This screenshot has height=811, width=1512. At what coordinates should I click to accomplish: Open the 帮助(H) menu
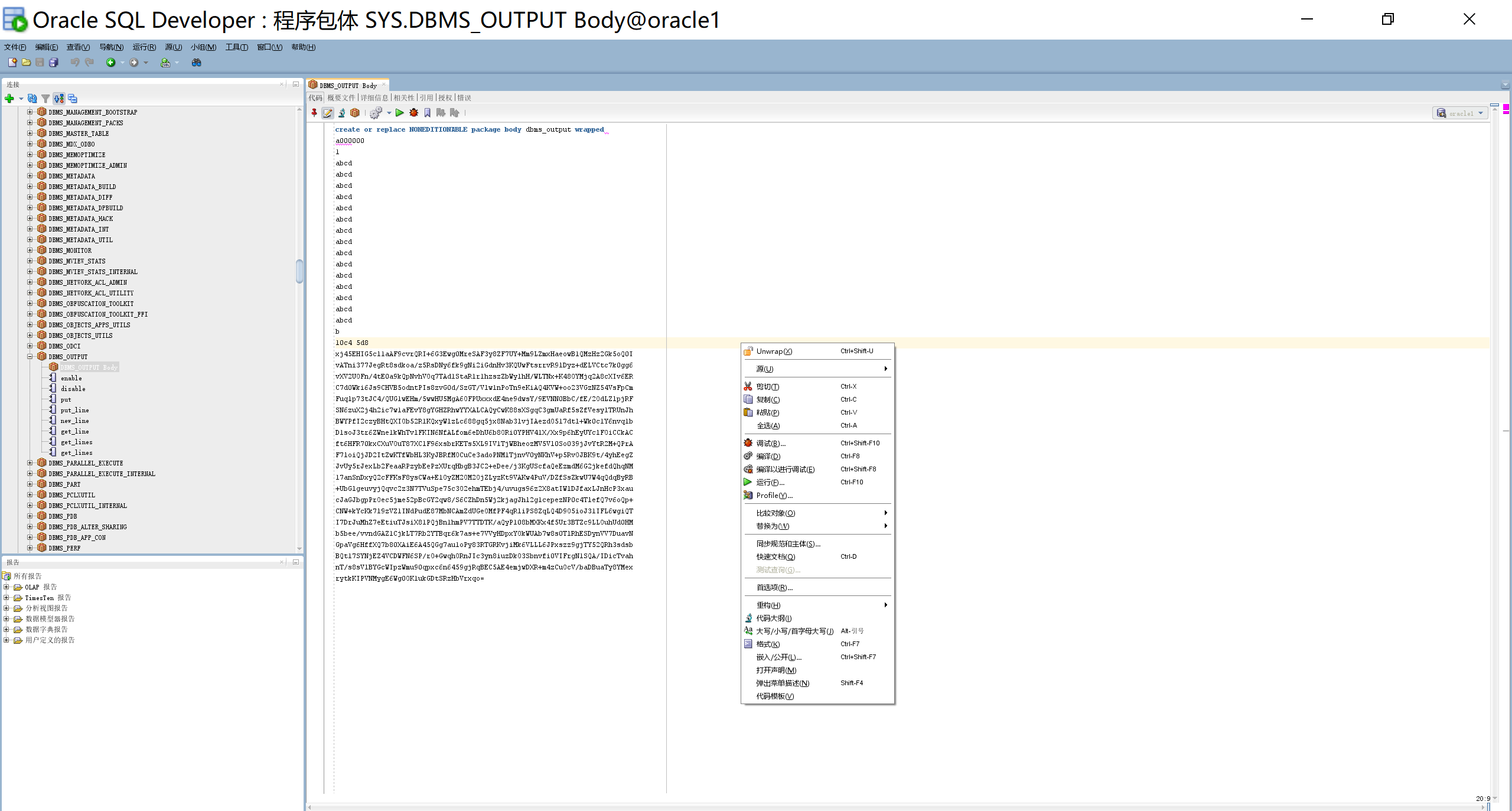point(303,47)
